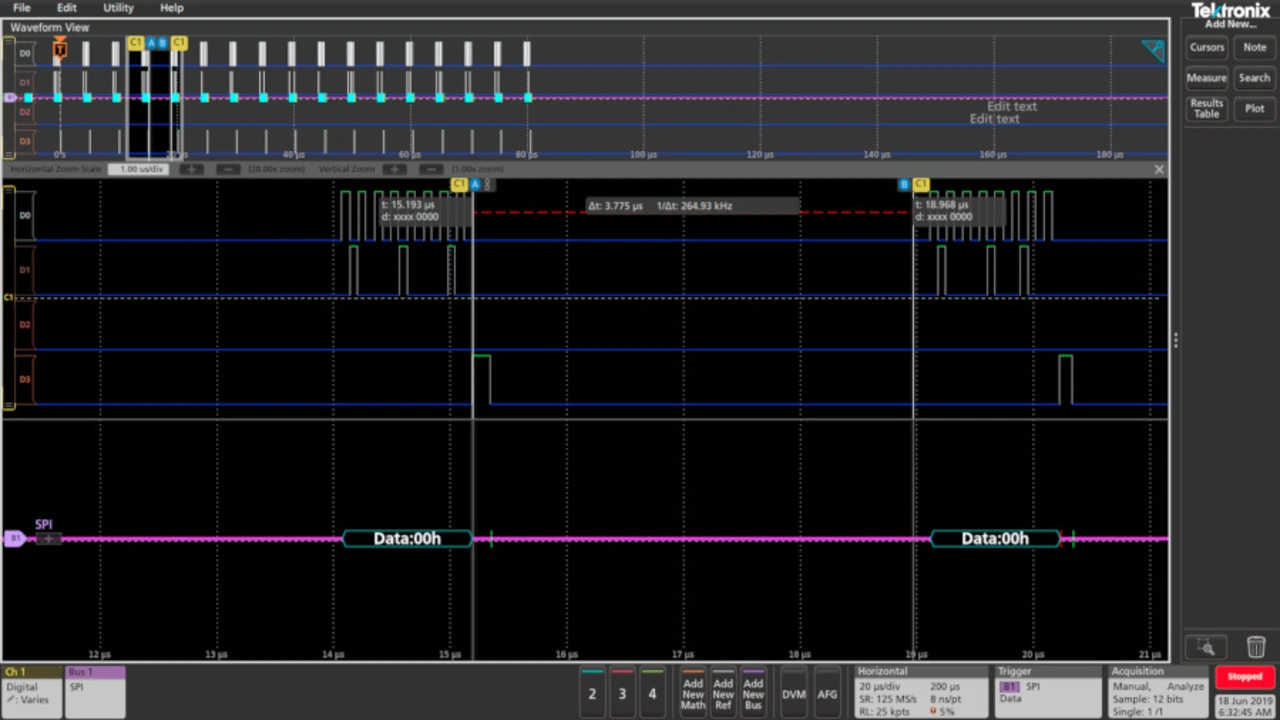
Task: Click the zoom magnifier icon
Action: pyautogui.click(x=1206, y=647)
